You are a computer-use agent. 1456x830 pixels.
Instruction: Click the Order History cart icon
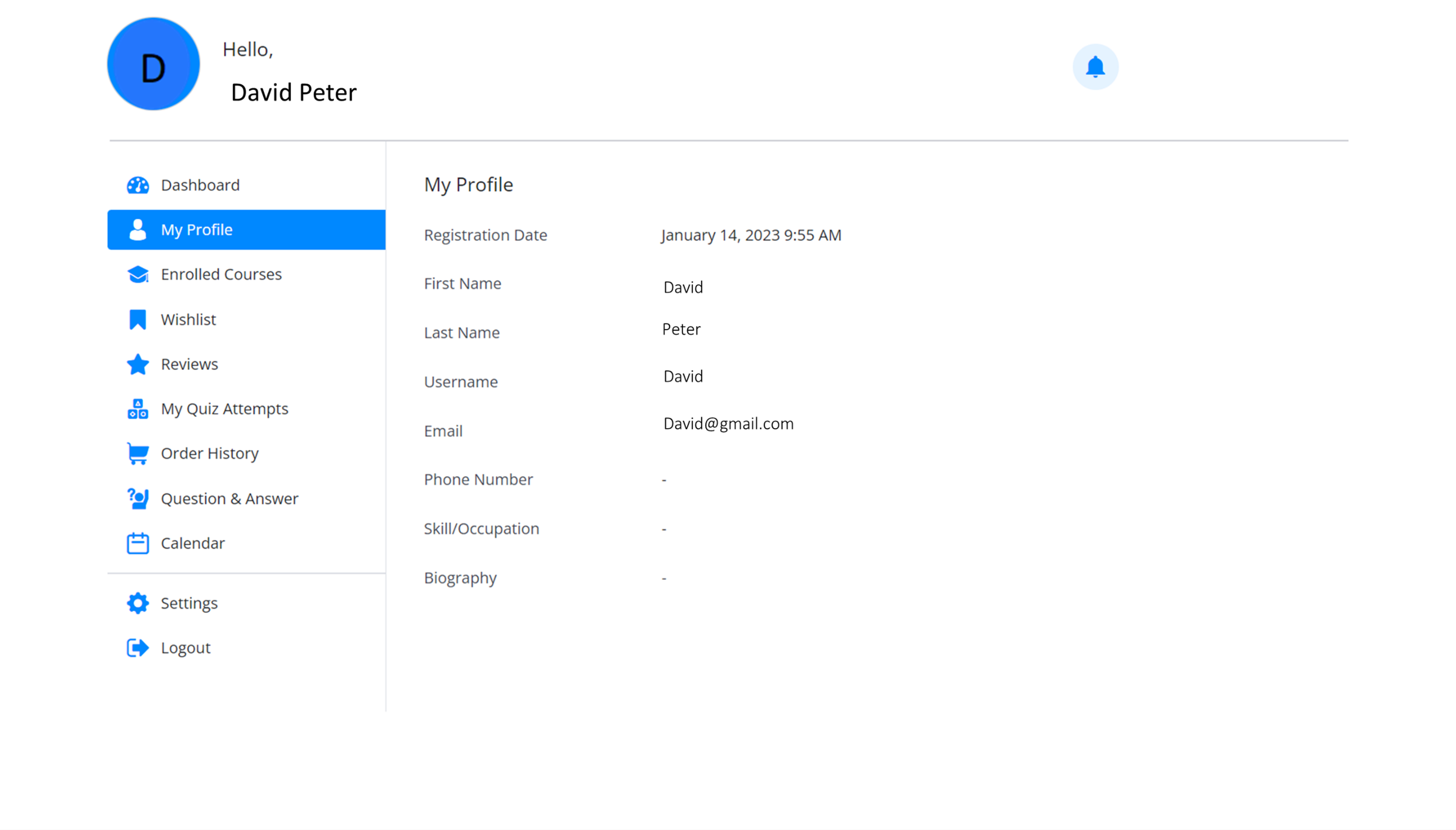138,454
